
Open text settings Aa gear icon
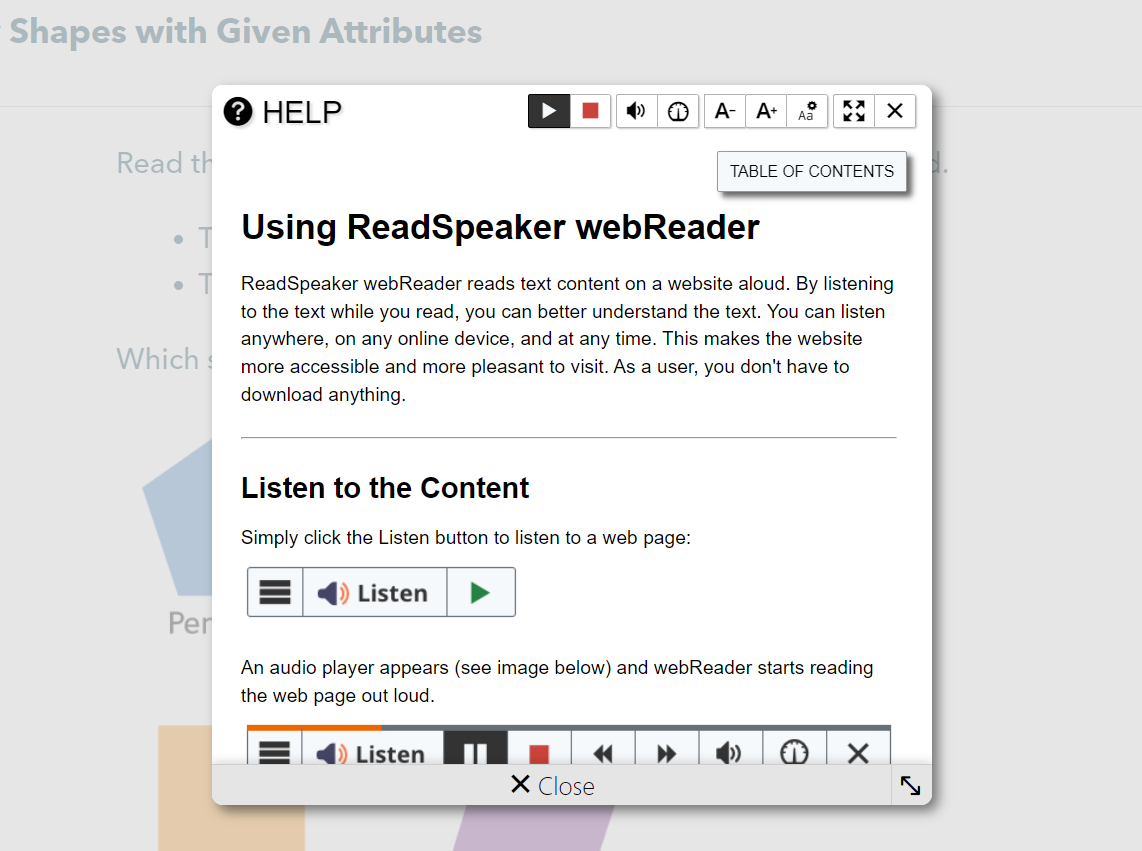coord(807,111)
